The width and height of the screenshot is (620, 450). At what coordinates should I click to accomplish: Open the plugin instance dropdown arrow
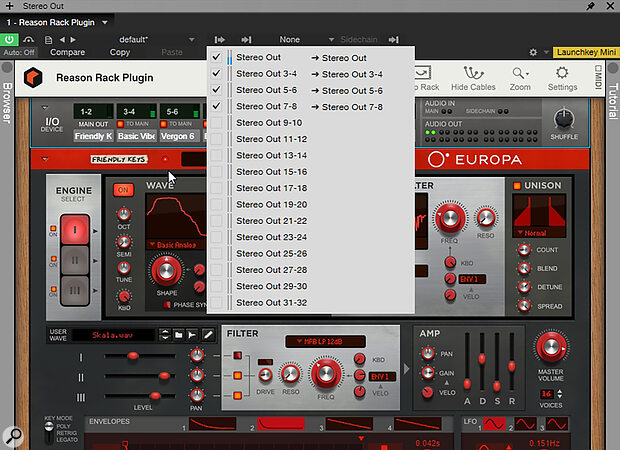[105, 23]
